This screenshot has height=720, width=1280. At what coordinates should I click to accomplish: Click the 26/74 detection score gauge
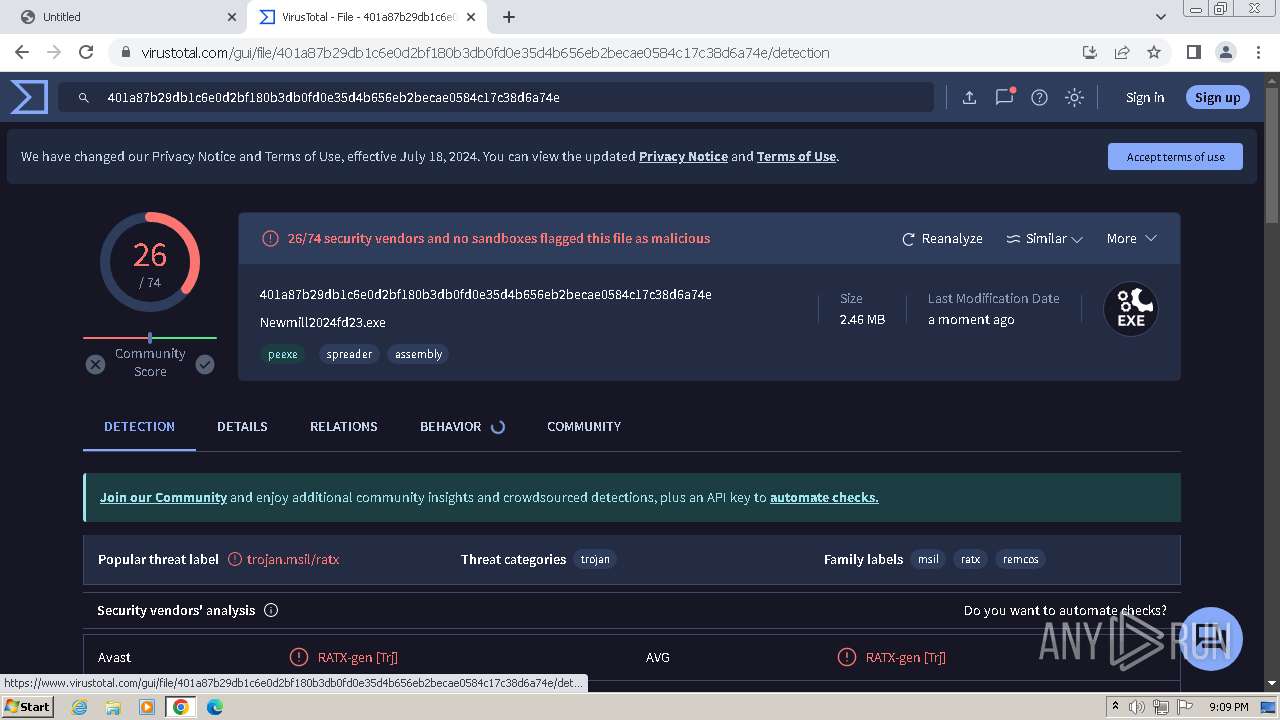click(x=150, y=263)
